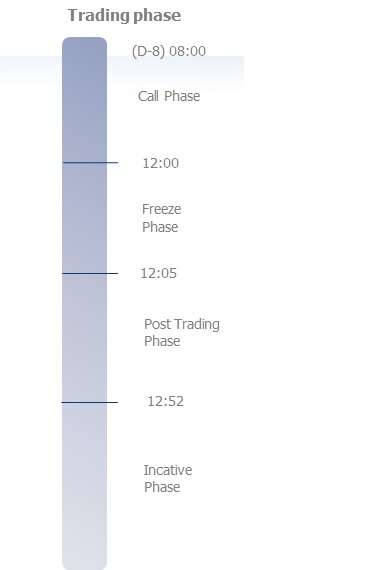Click the word Incative in the phase label

(x=168, y=470)
